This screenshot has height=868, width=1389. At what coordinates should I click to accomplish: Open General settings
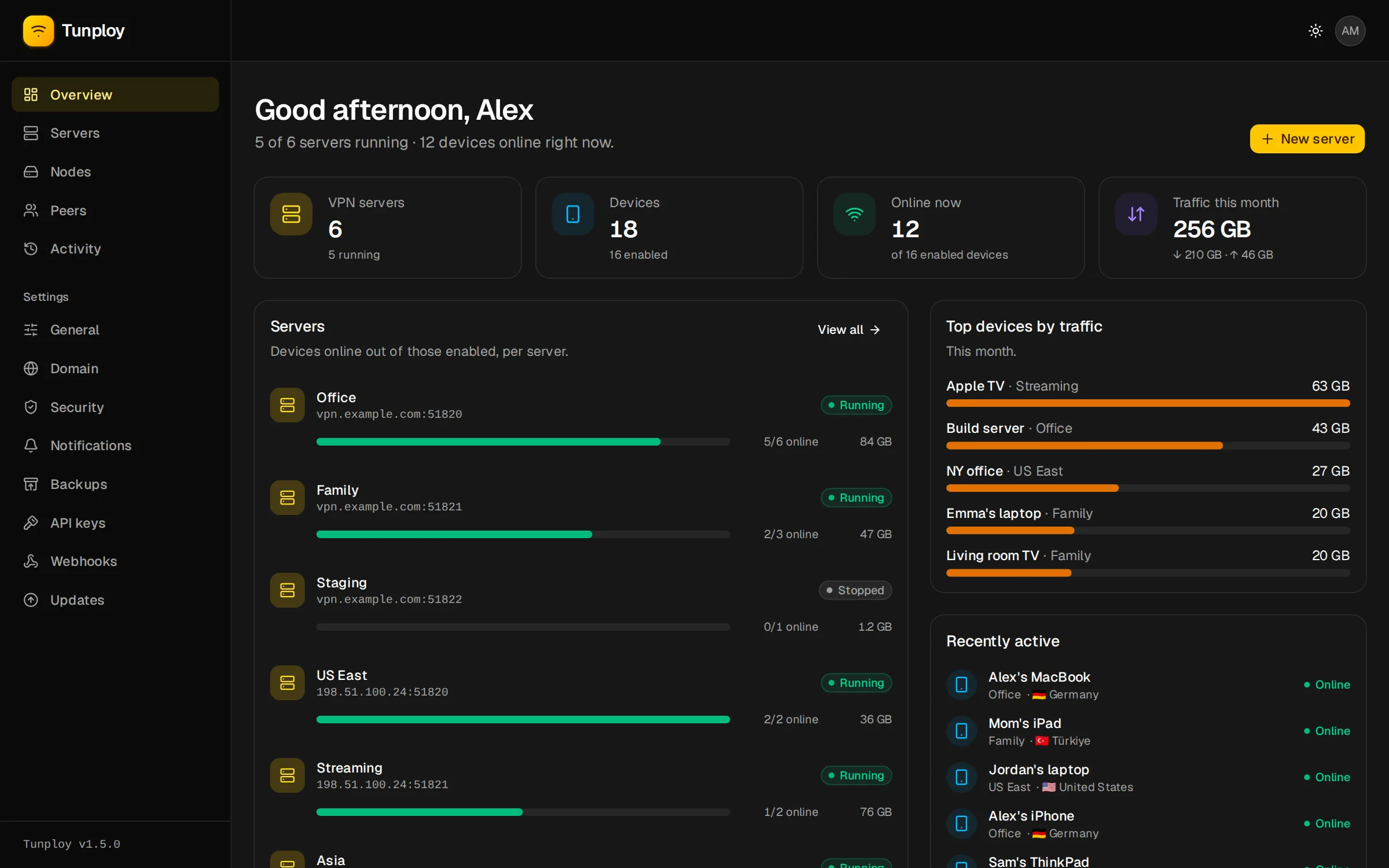tap(115, 330)
